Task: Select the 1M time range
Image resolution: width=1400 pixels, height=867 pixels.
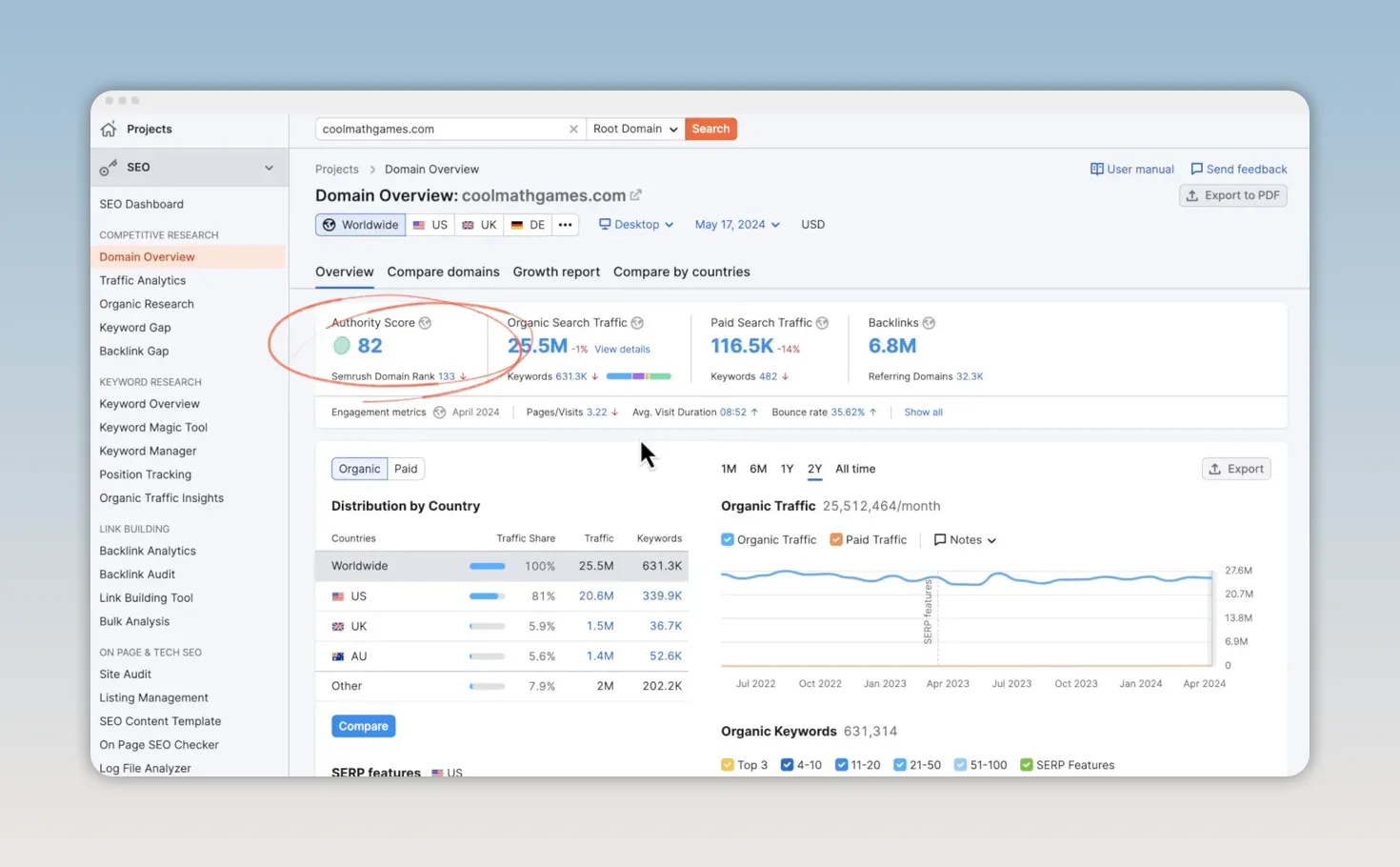Action: 729,469
